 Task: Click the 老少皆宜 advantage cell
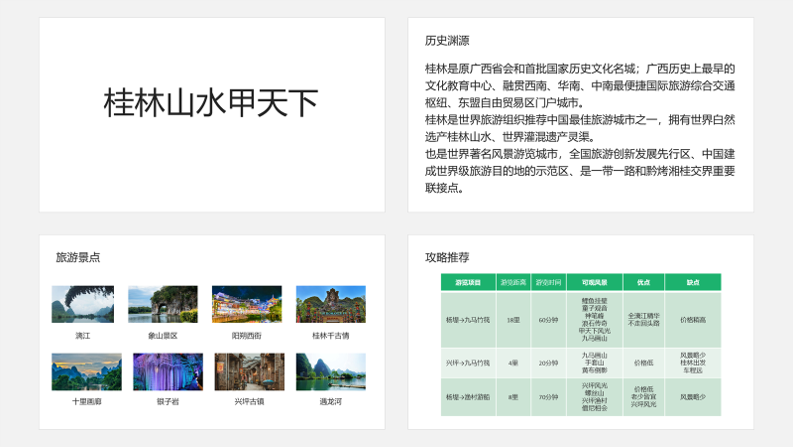click(x=644, y=397)
